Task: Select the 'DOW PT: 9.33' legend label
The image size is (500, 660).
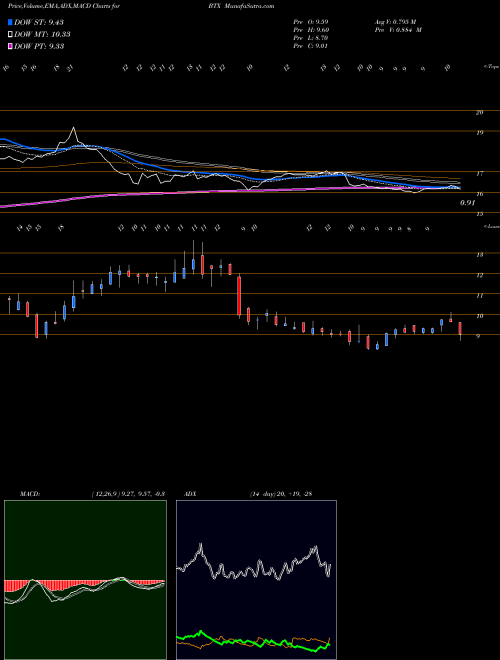Action: pyautogui.click(x=39, y=46)
